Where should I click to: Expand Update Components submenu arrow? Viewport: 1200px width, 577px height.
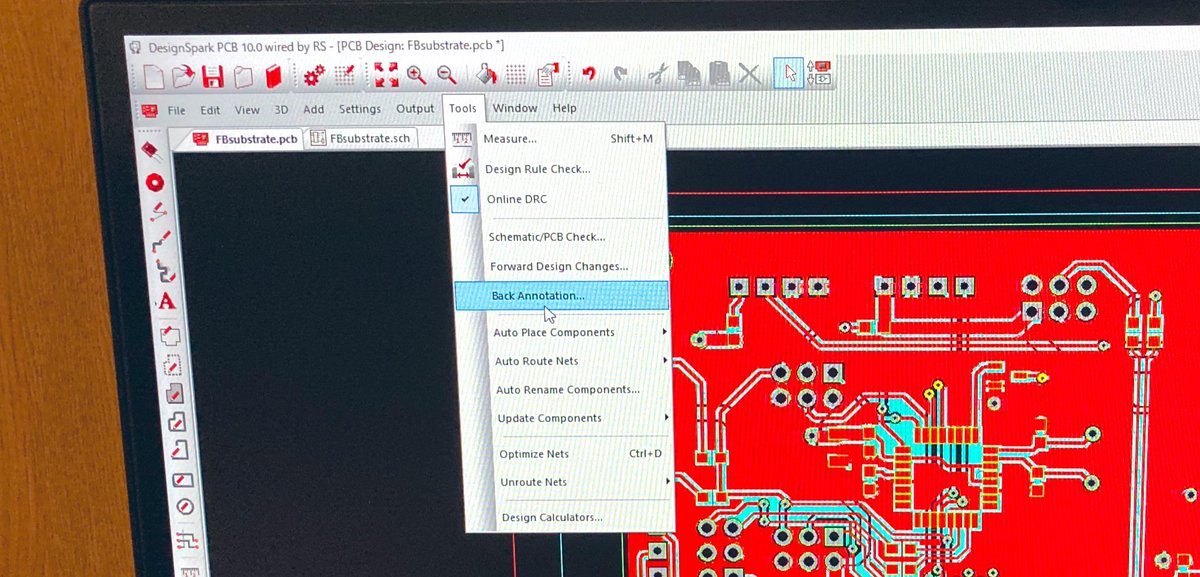coord(666,417)
